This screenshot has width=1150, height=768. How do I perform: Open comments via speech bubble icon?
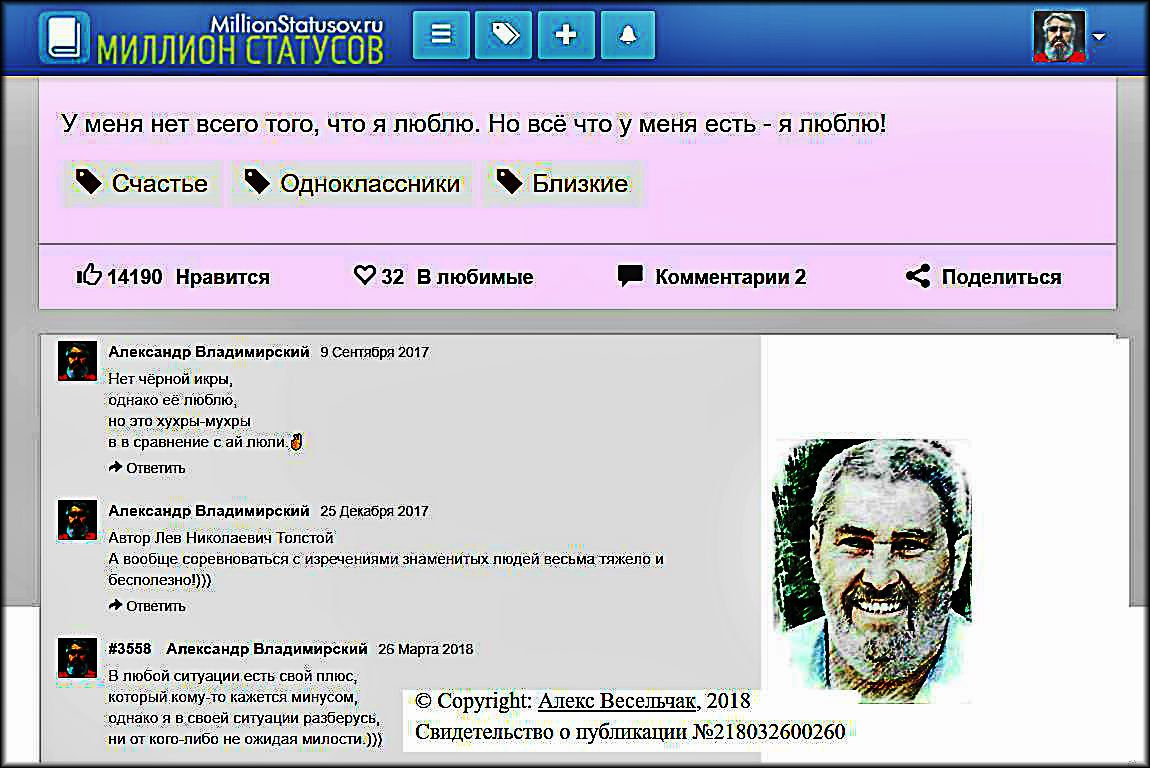click(630, 276)
